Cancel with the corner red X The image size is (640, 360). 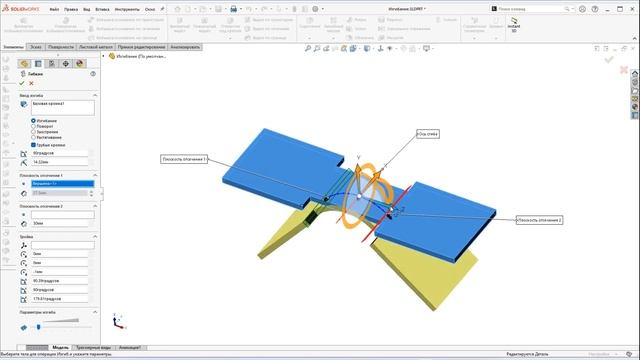click(x=624, y=70)
